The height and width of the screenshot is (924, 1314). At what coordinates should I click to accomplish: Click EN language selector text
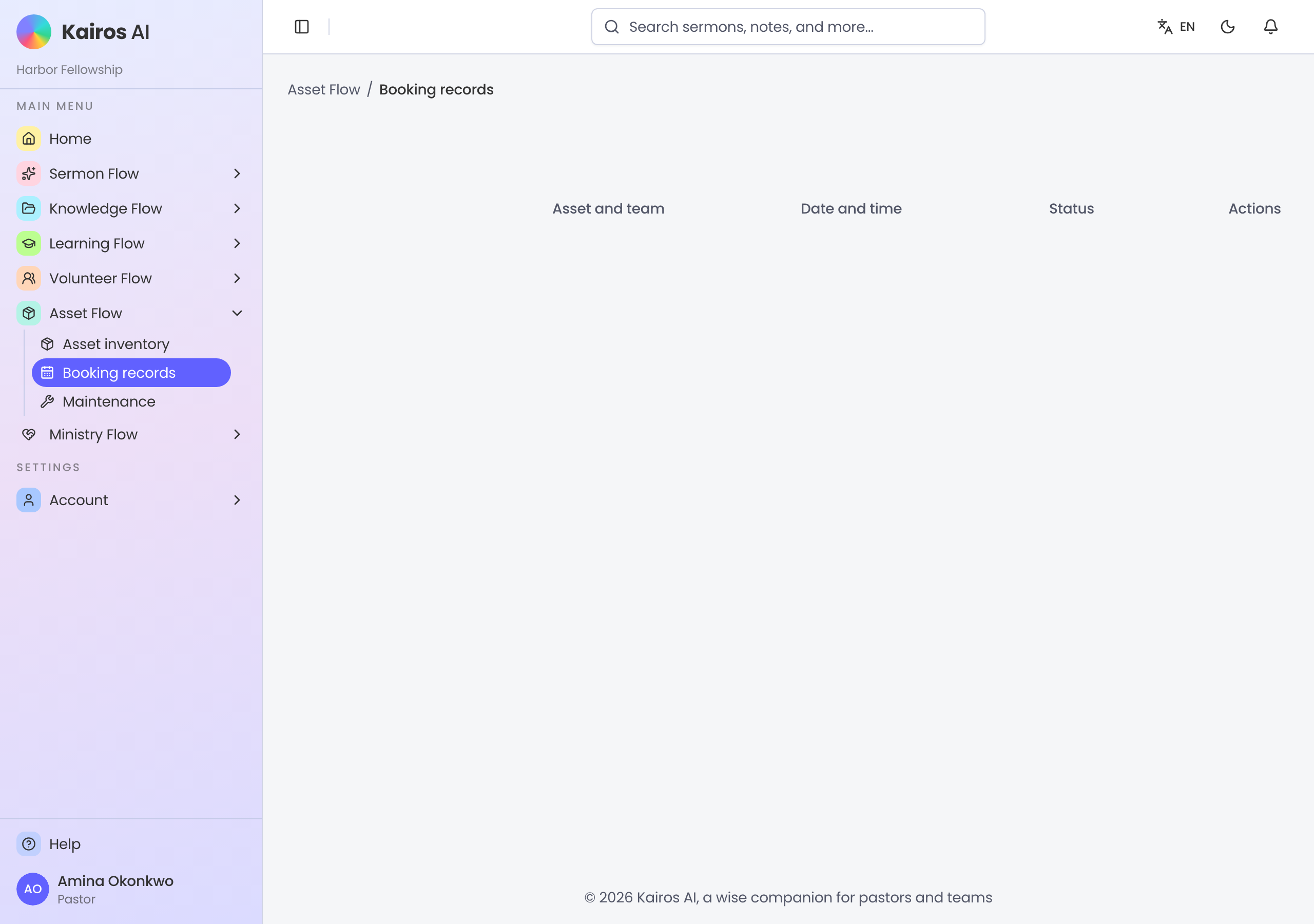(x=1187, y=27)
